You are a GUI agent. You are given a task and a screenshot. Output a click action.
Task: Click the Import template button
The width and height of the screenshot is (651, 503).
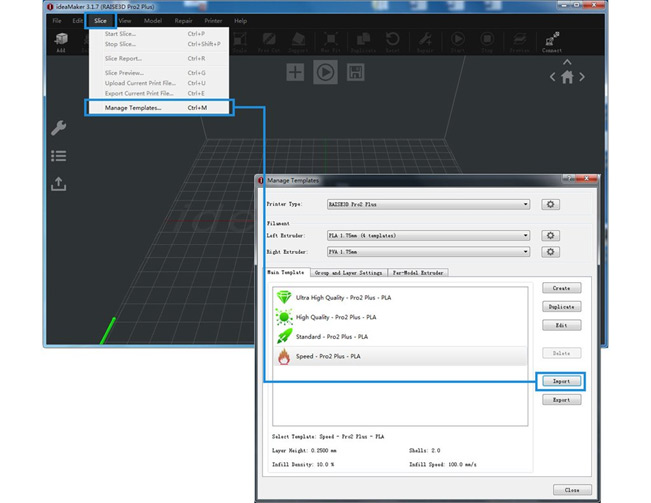pyautogui.click(x=561, y=381)
